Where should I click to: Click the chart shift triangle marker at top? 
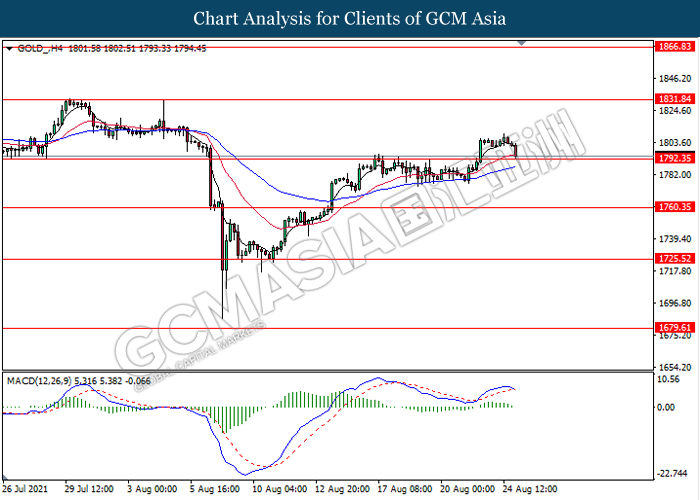521,43
